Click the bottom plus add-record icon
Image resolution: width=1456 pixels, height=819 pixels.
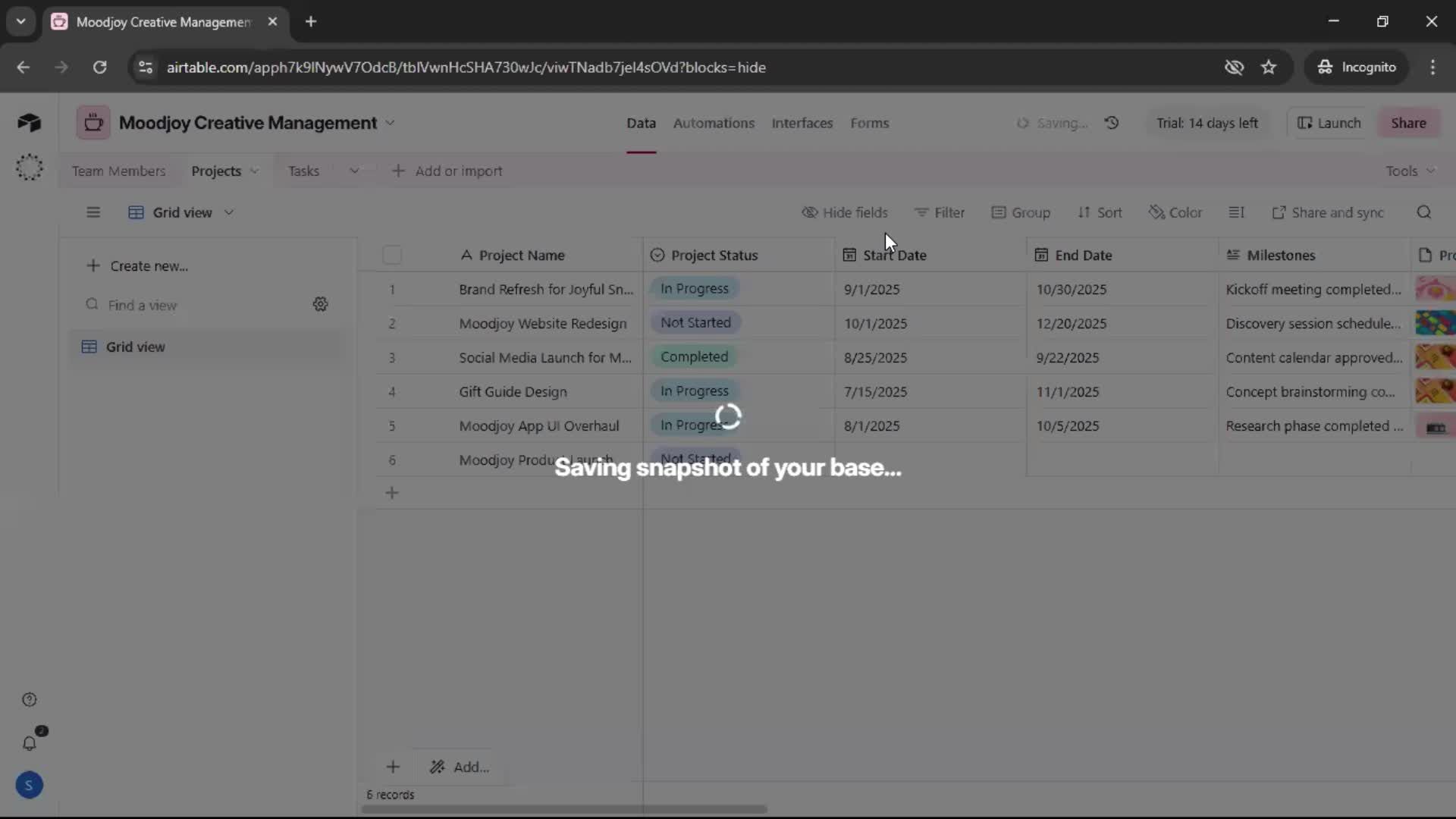(393, 767)
